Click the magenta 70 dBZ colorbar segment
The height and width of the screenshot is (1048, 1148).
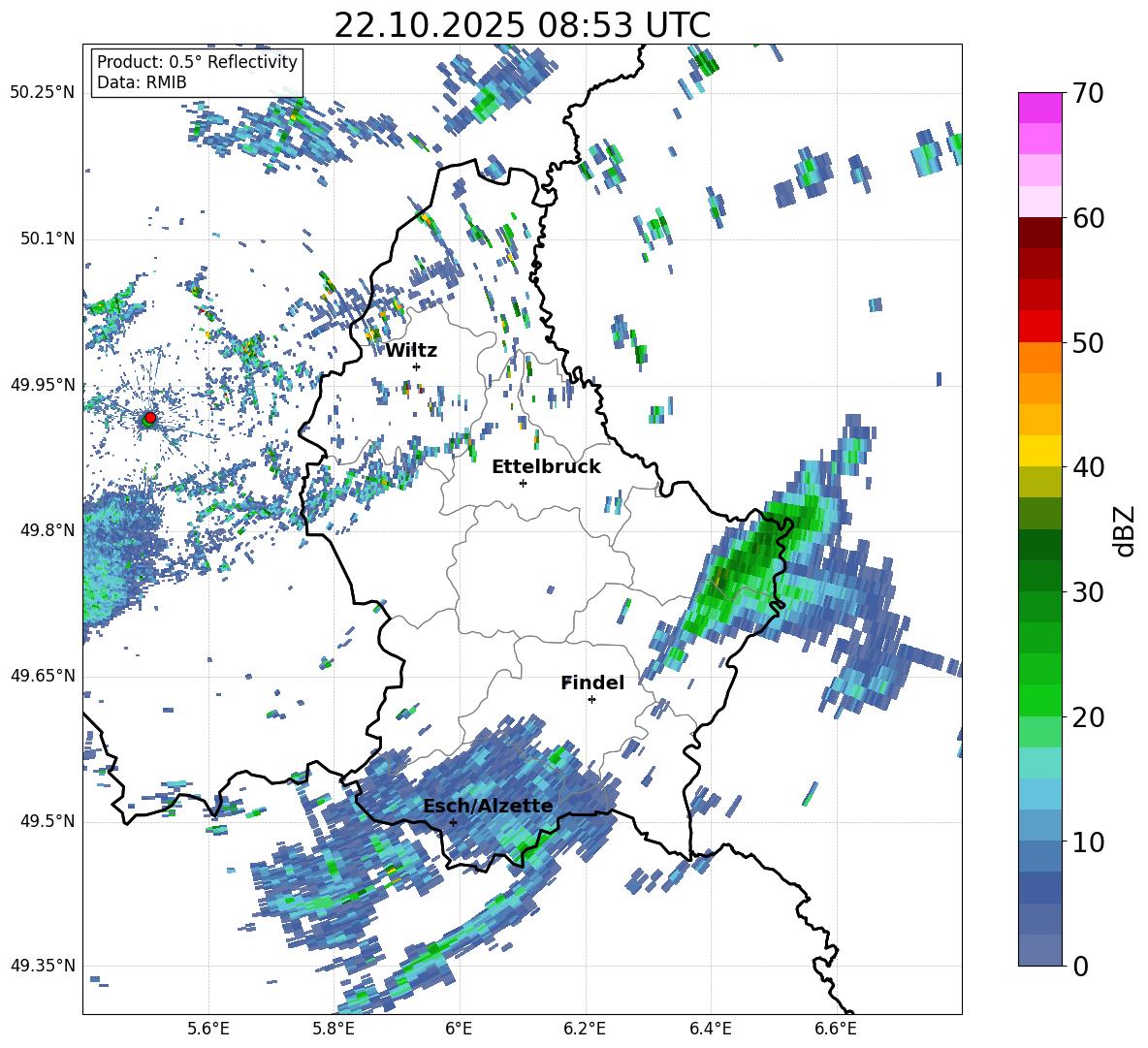(1039, 108)
